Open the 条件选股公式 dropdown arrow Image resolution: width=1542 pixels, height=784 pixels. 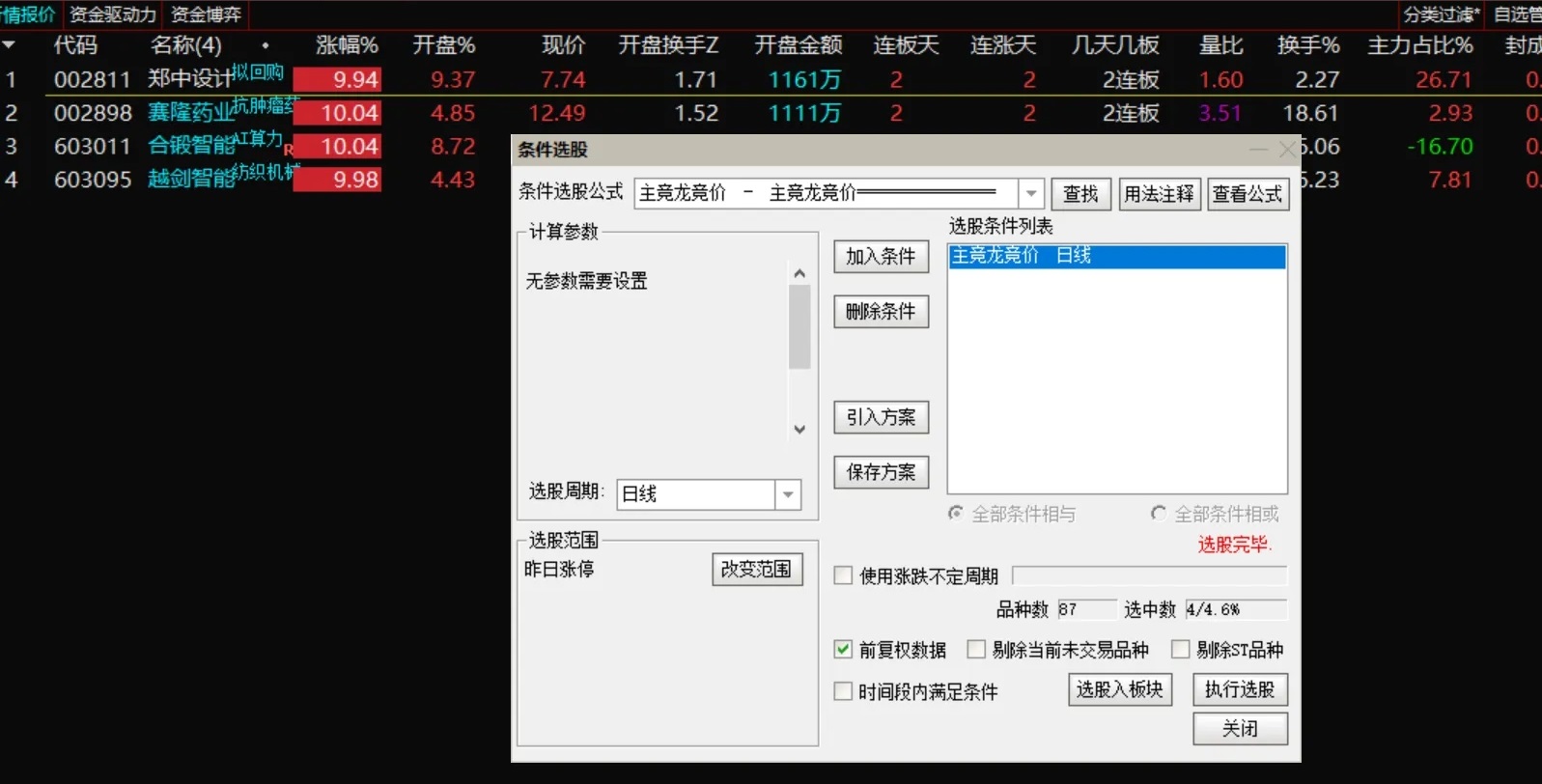click(1031, 194)
